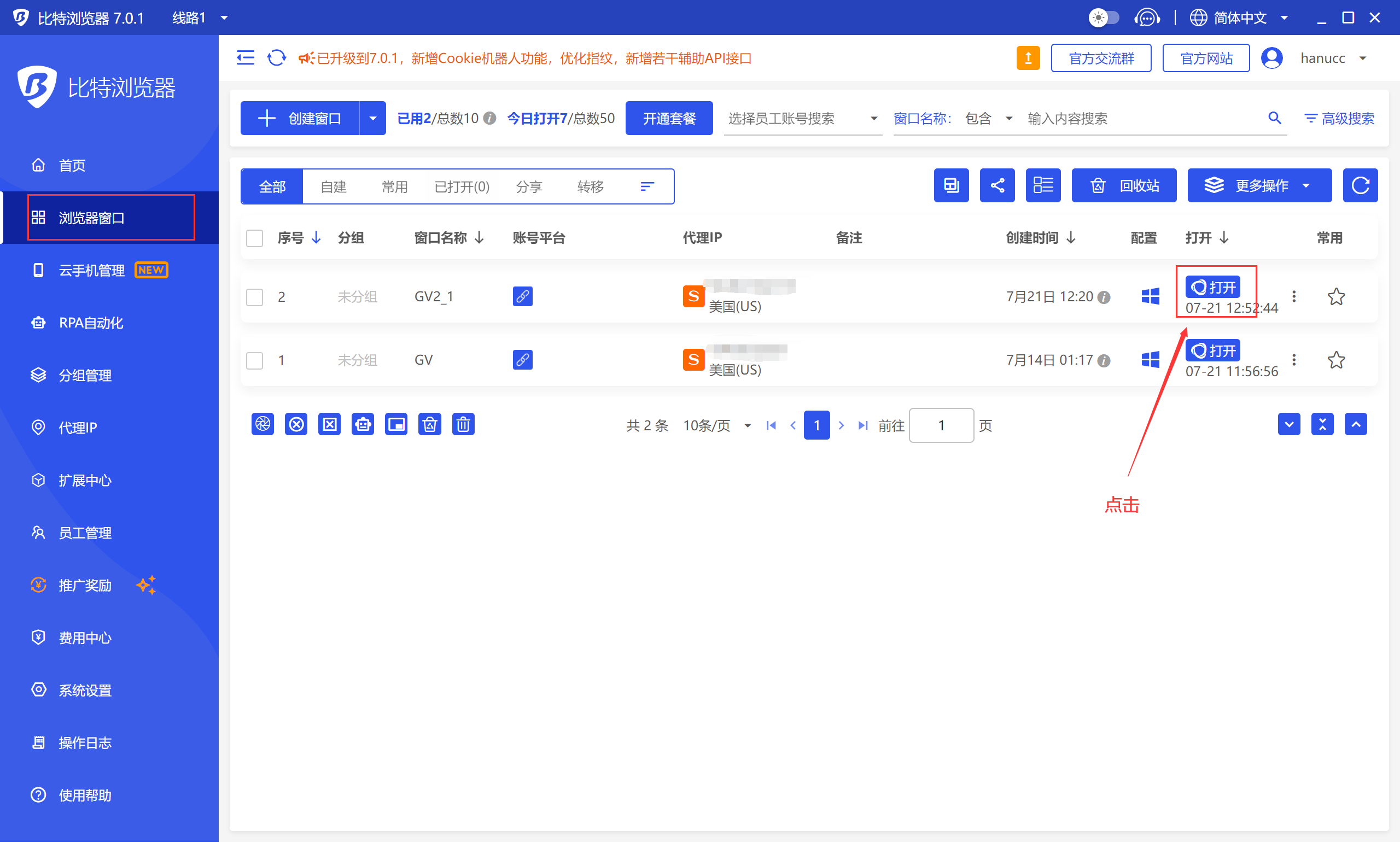Click the 创建窗口 button
The width and height of the screenshot is (1400, 842).
coord(300,118)
